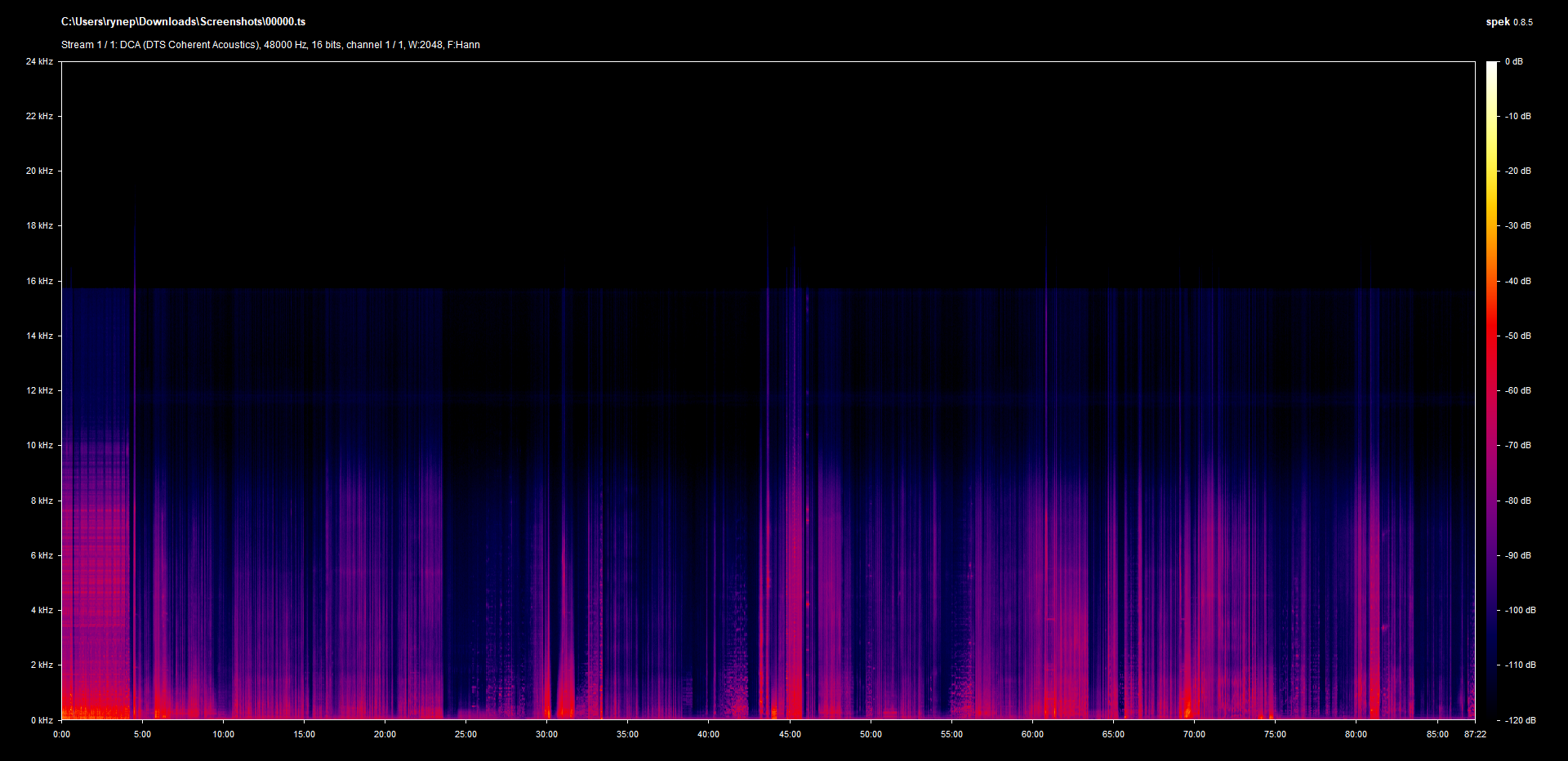Click the -120 dB bottom legend label

pyautogui.click(x=1520, y=720)
